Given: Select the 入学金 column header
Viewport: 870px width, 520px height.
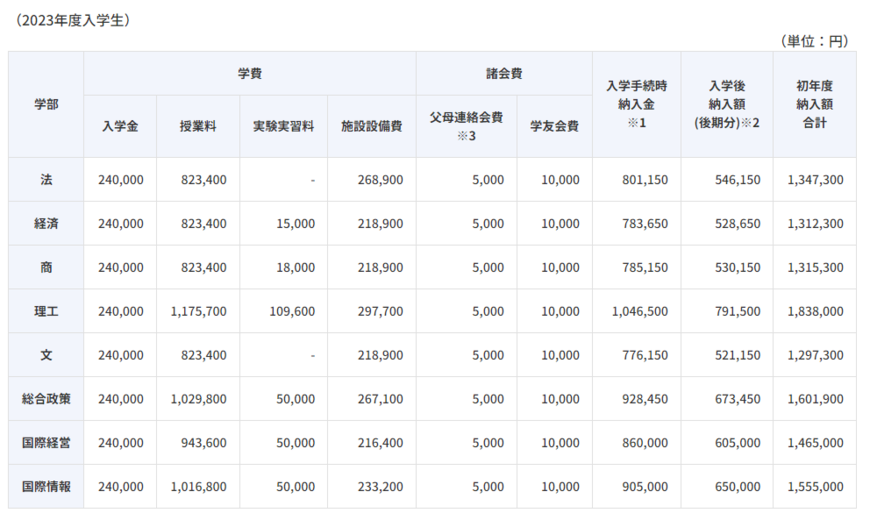Looking at the screenshot, I should (x=120, y=126).
